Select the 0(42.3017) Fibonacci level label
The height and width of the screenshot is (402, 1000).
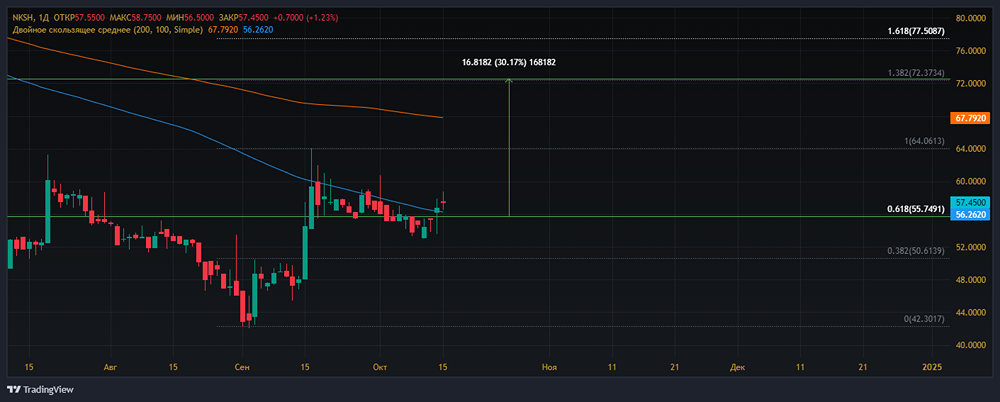click(923, 318)
